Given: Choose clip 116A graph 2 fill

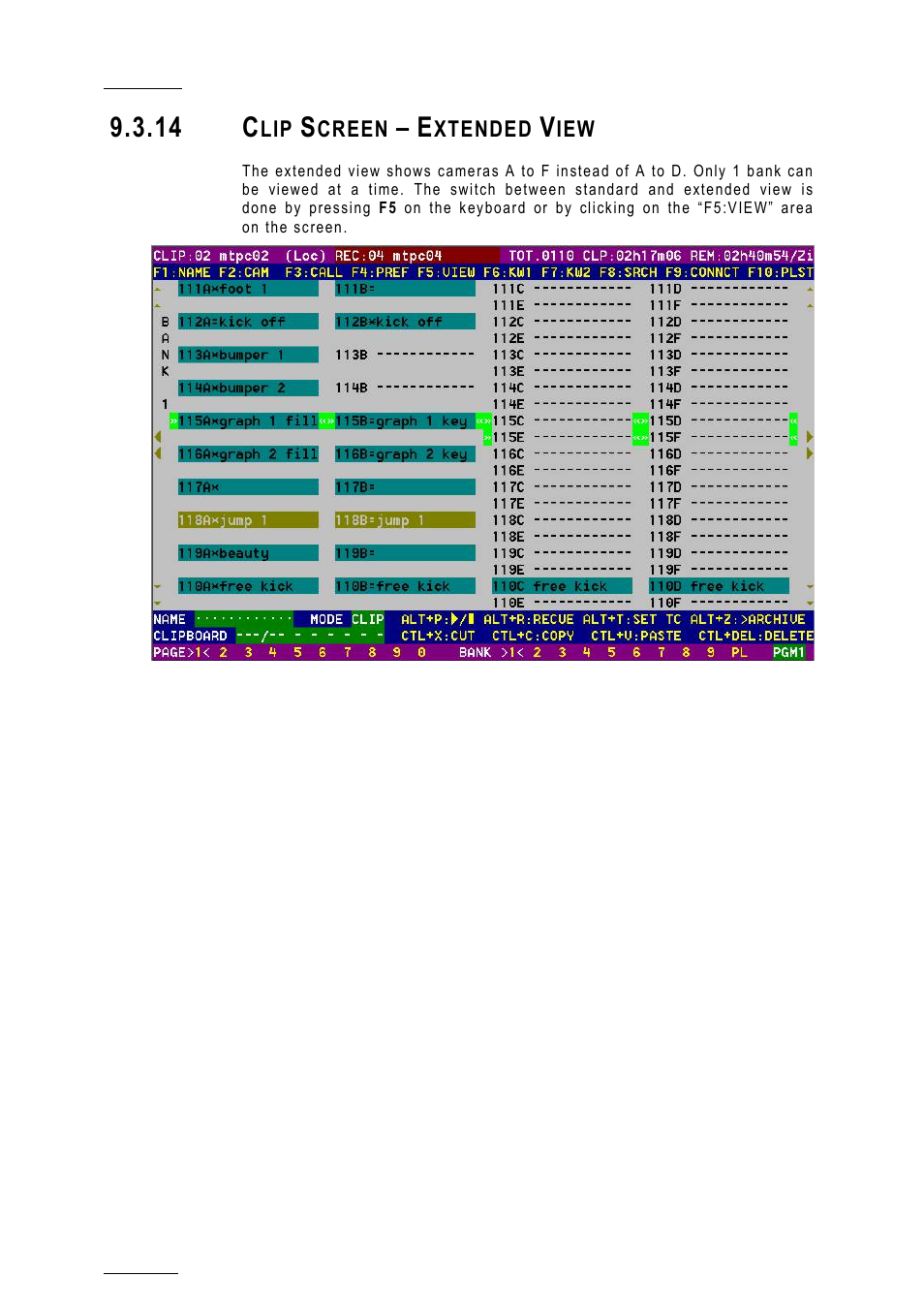Looking at the screenshot, I should click(x=248, y=453).
